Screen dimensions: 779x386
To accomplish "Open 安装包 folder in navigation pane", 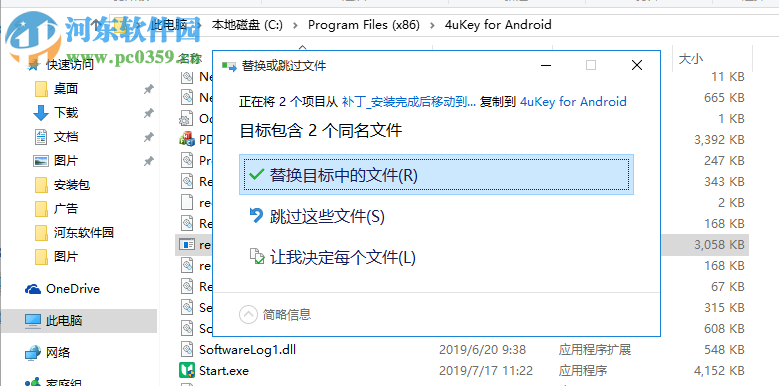I will tap(72, 185).
